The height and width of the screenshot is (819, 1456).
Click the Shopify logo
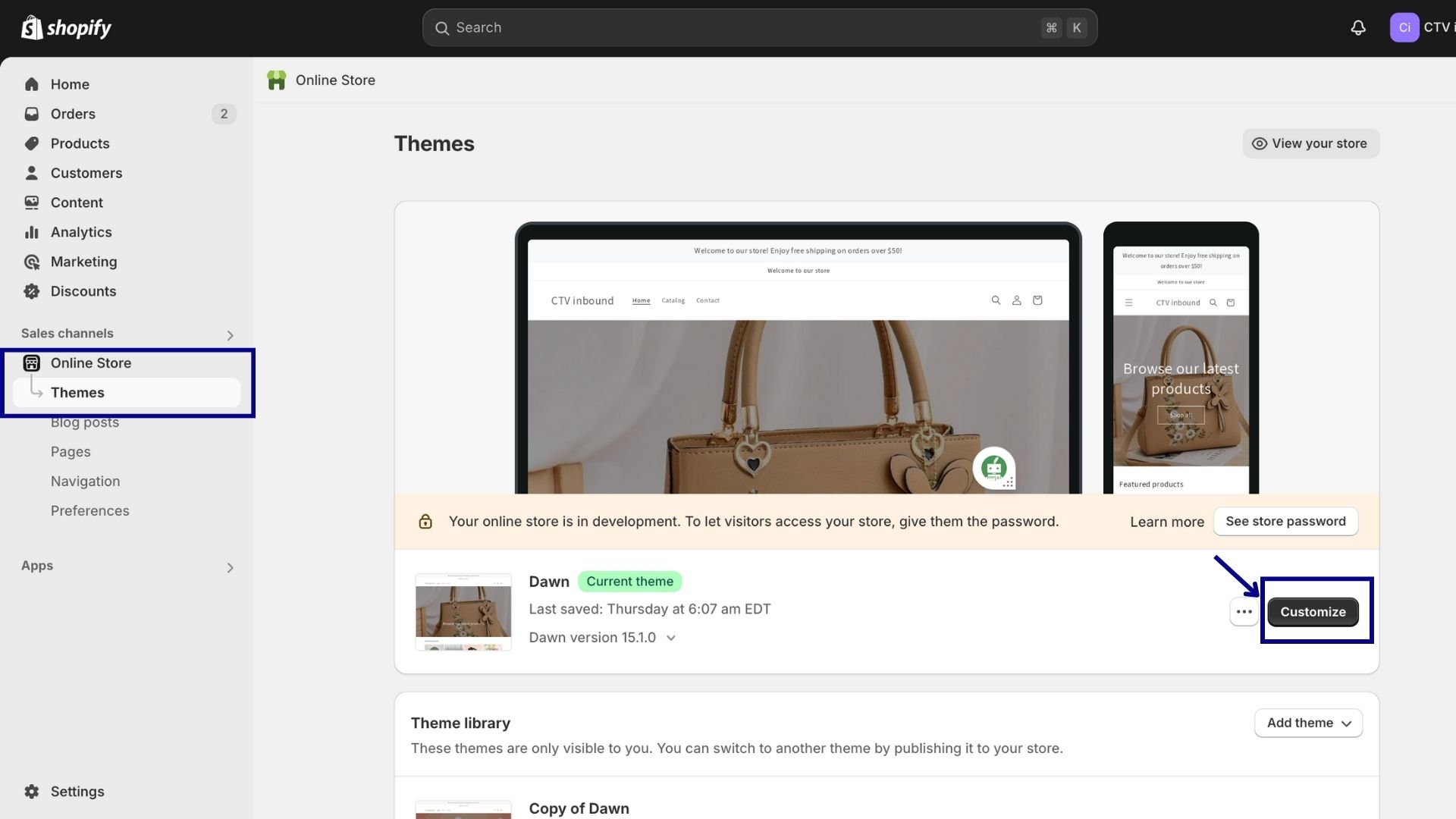point(66,28)
